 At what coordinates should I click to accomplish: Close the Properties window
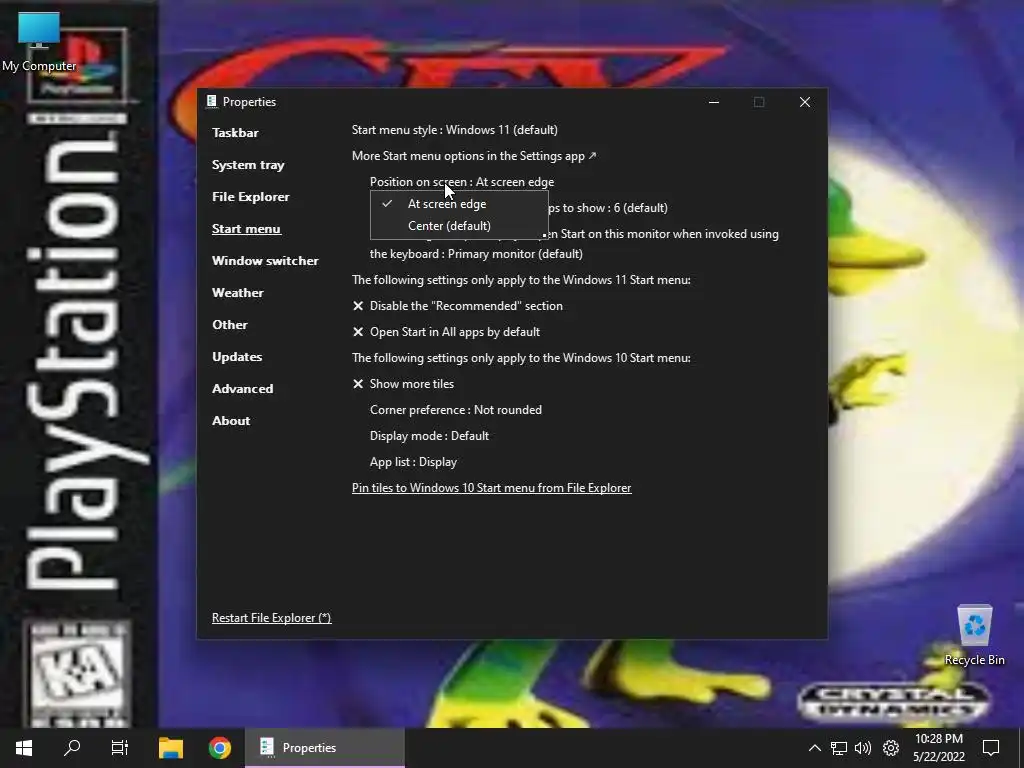(805, 102)
